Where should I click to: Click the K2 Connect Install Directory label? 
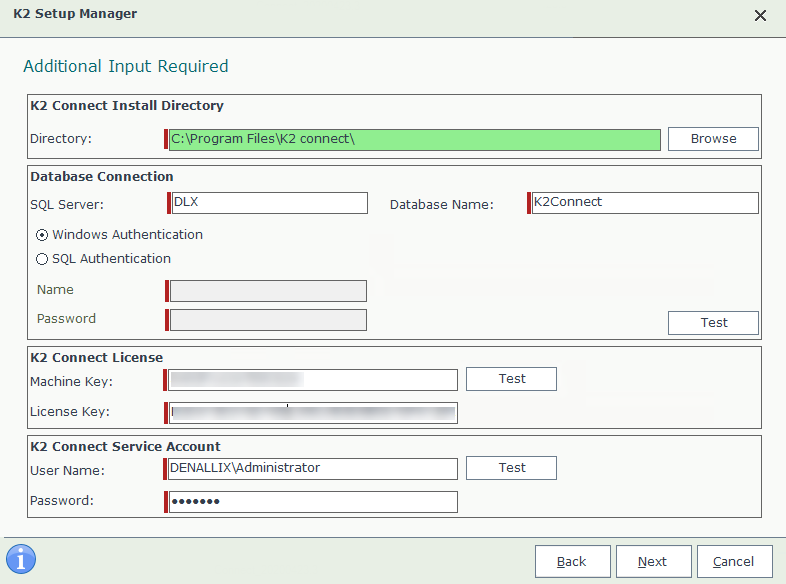pos(127,106)
